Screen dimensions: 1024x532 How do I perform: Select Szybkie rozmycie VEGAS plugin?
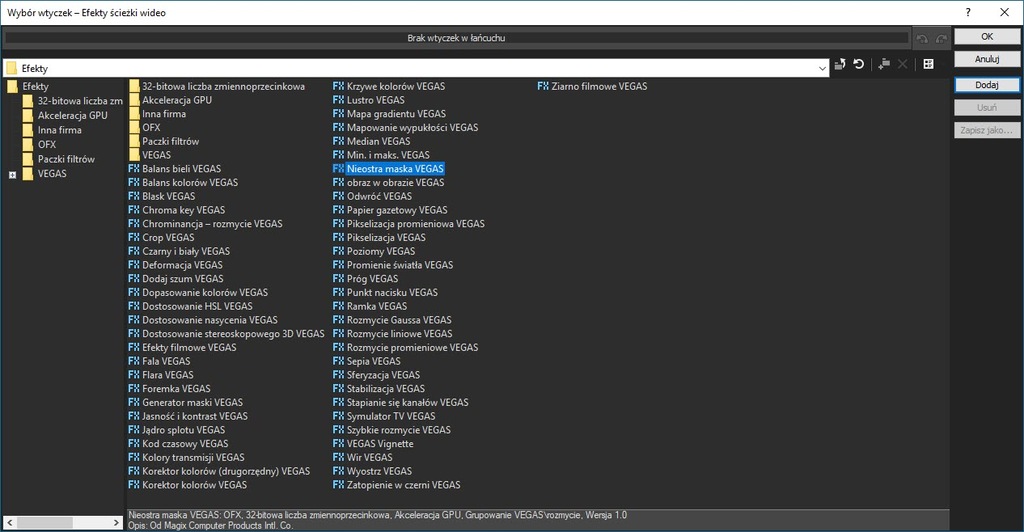[398, 430]
